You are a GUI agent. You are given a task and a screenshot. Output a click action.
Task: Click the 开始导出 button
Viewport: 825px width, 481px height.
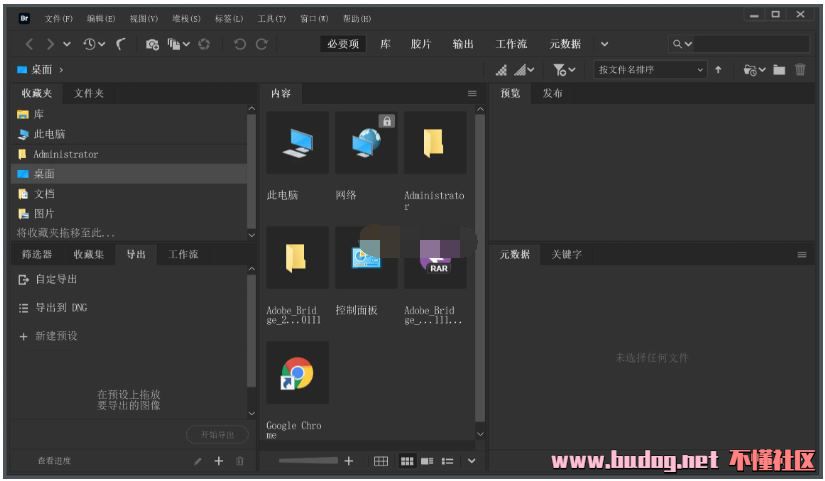click(x=217, y=435)
